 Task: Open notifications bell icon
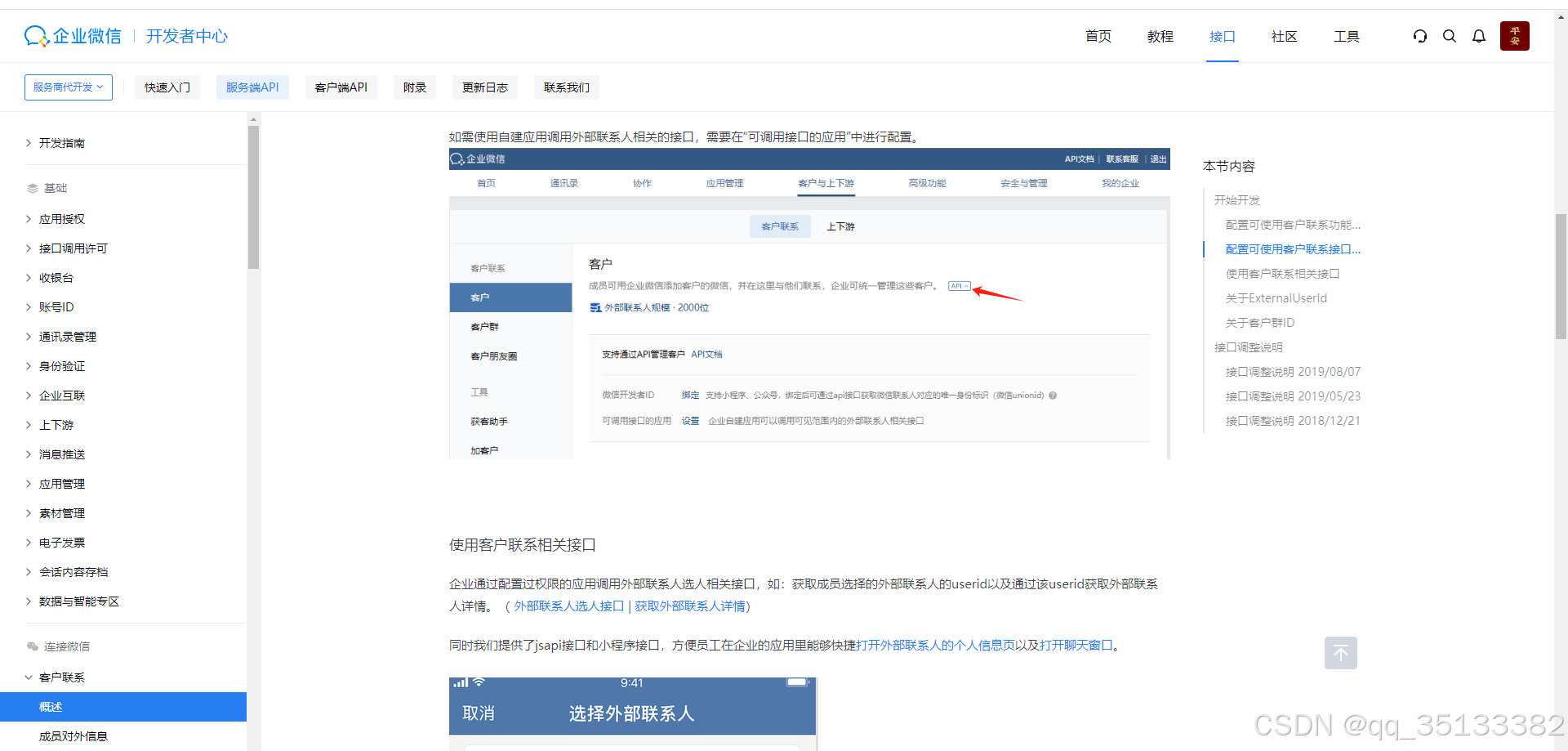pyautogui.click(x=1479, y=36)
